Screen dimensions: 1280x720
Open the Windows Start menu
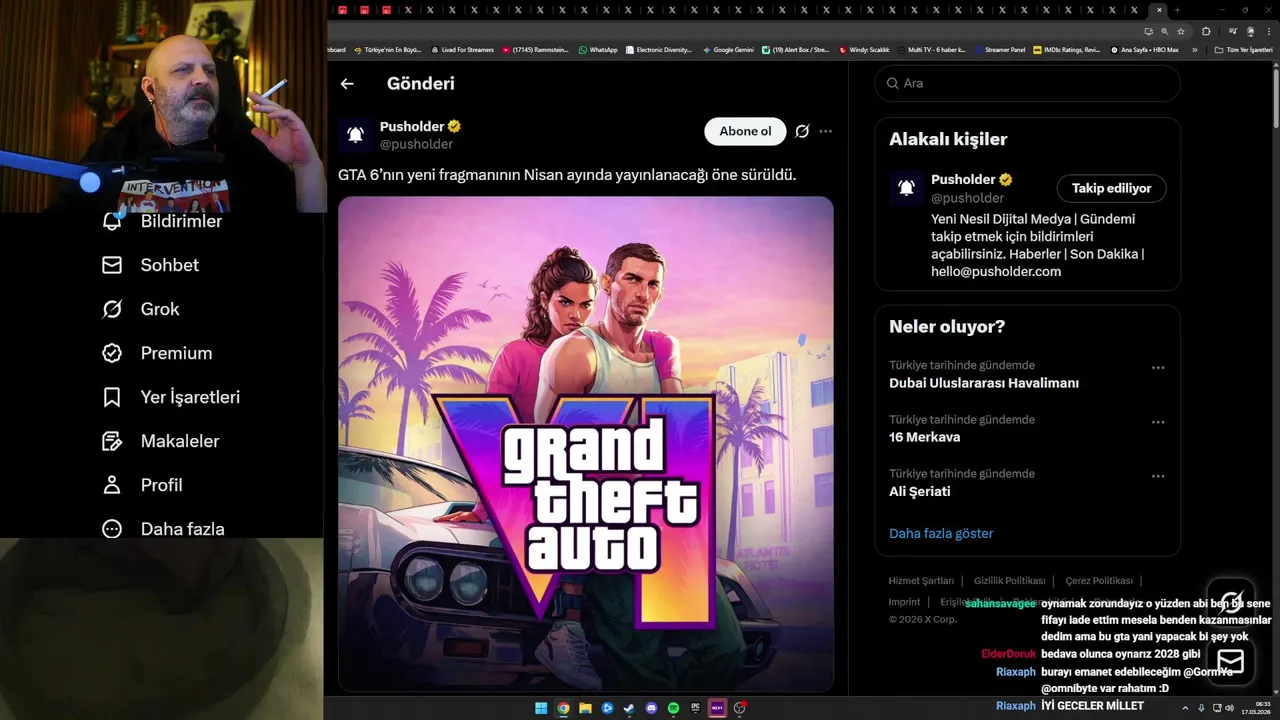tap(541, 708)
